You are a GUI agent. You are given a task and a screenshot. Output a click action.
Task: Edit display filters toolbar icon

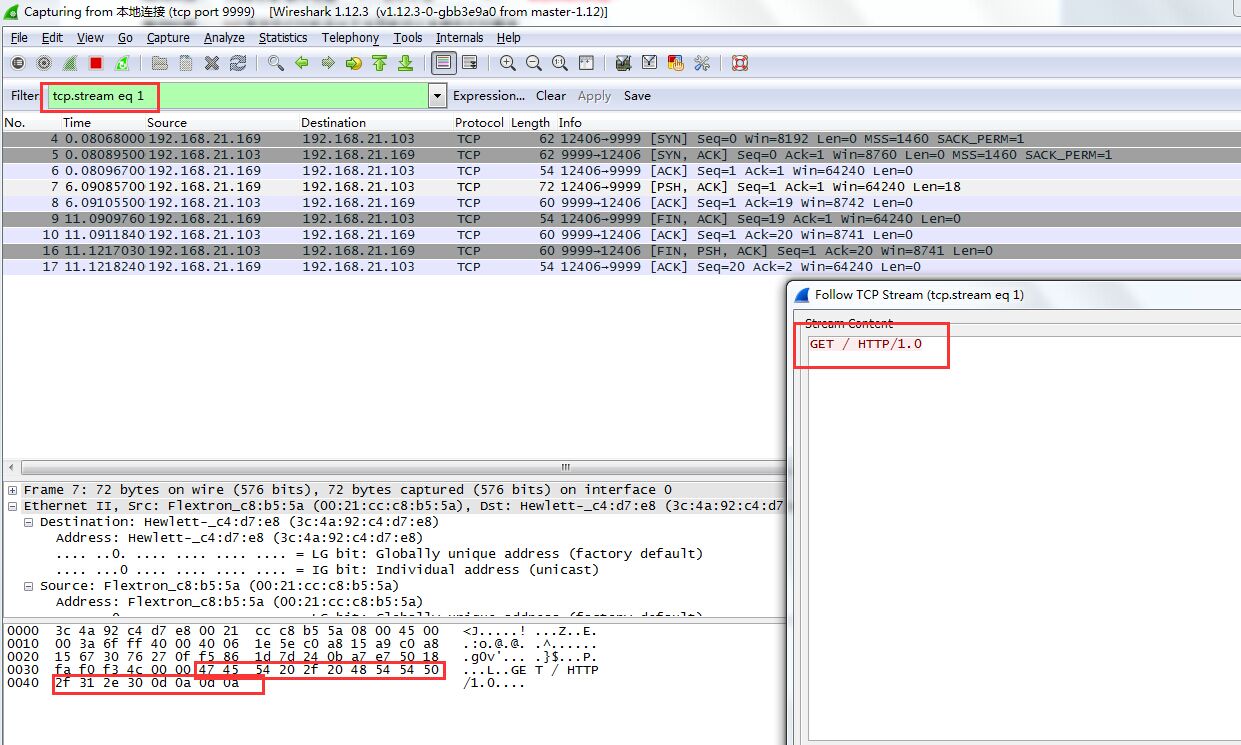[x=650, y=63]
